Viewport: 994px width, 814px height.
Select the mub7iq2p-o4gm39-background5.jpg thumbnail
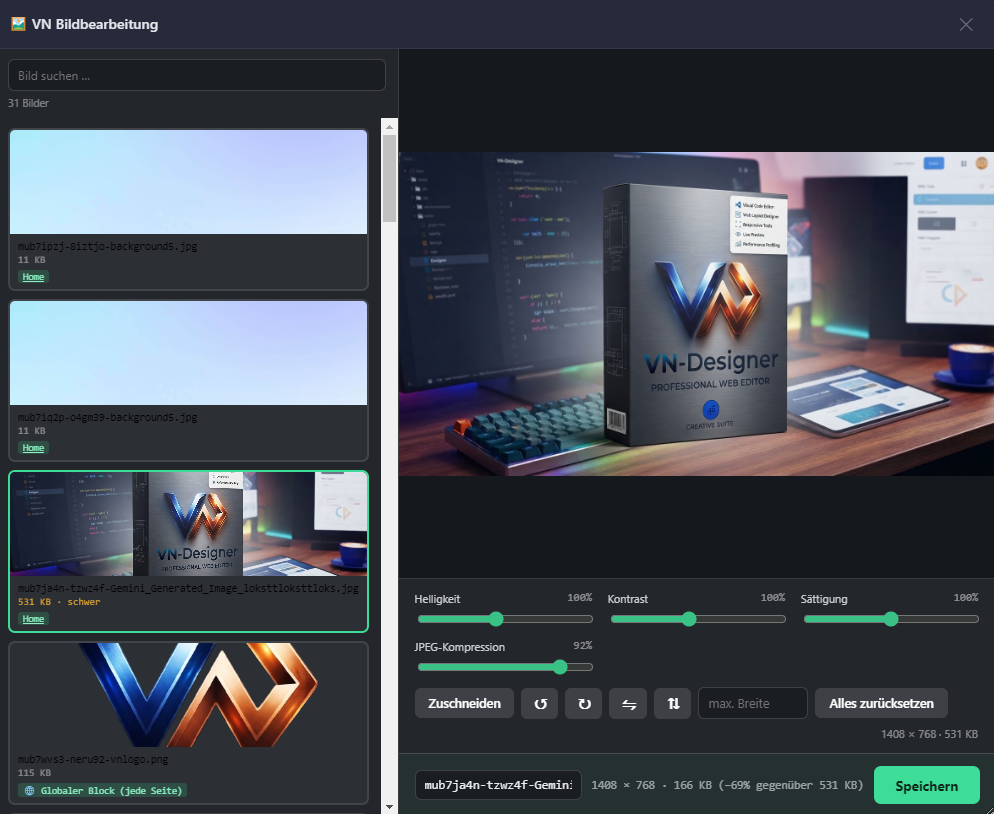(188, 353)
